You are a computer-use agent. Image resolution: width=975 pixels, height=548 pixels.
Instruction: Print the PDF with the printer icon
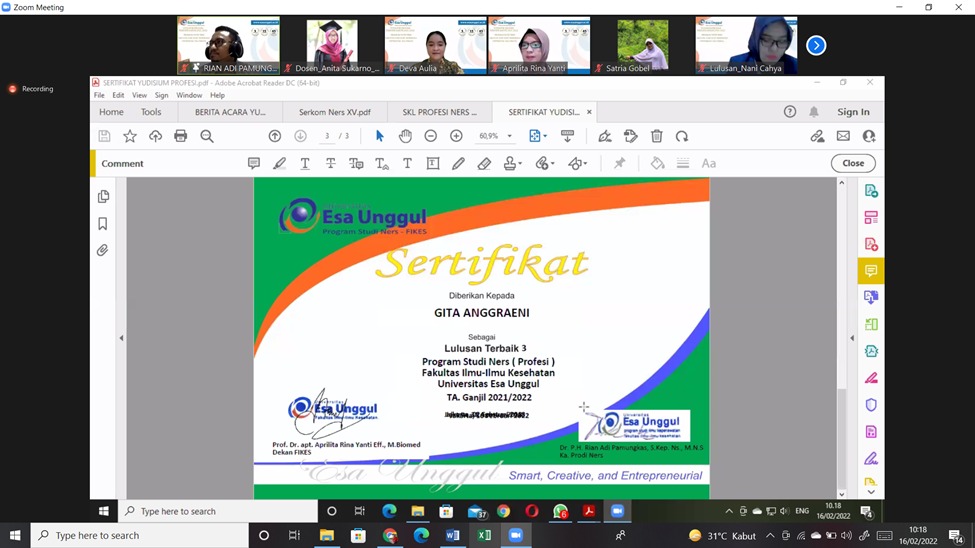181,136
